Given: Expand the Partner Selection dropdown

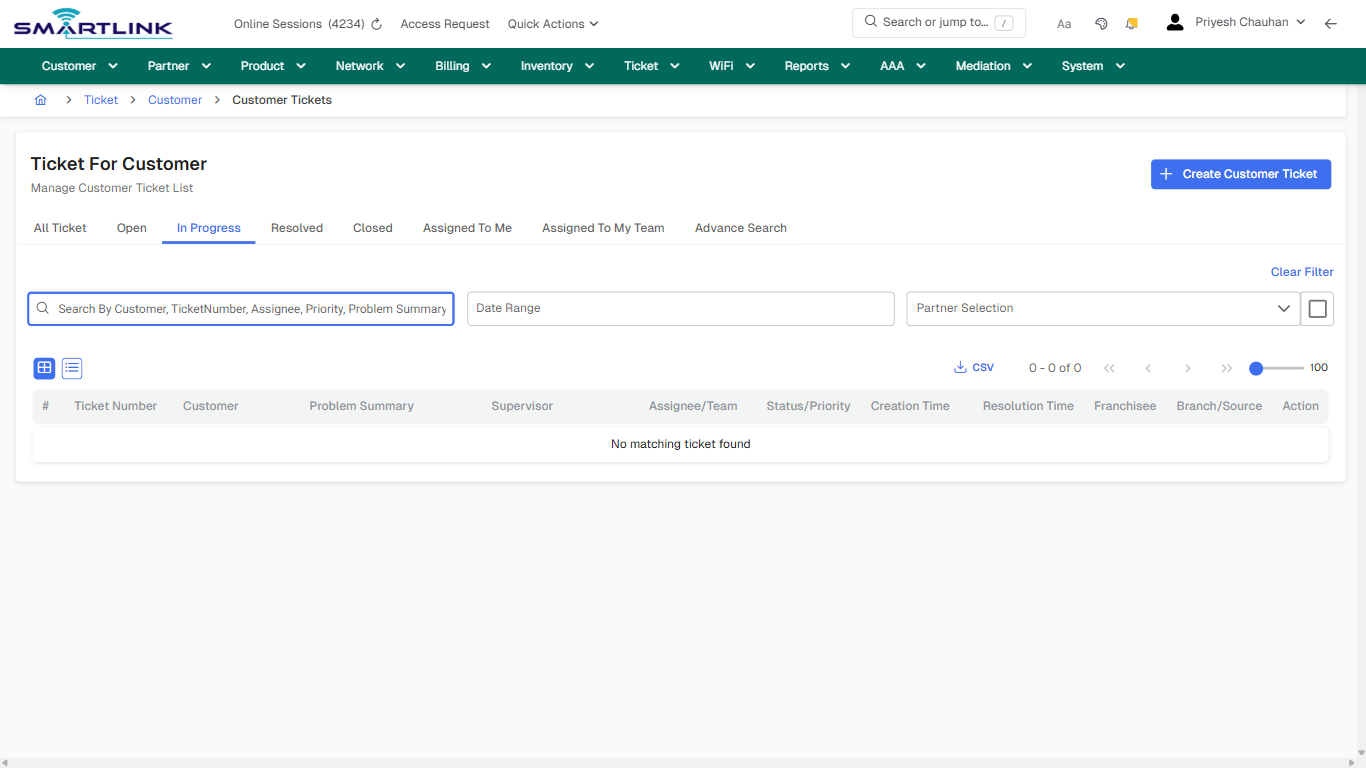Looking at the screenshot, I should click(x=1284, y=308).
